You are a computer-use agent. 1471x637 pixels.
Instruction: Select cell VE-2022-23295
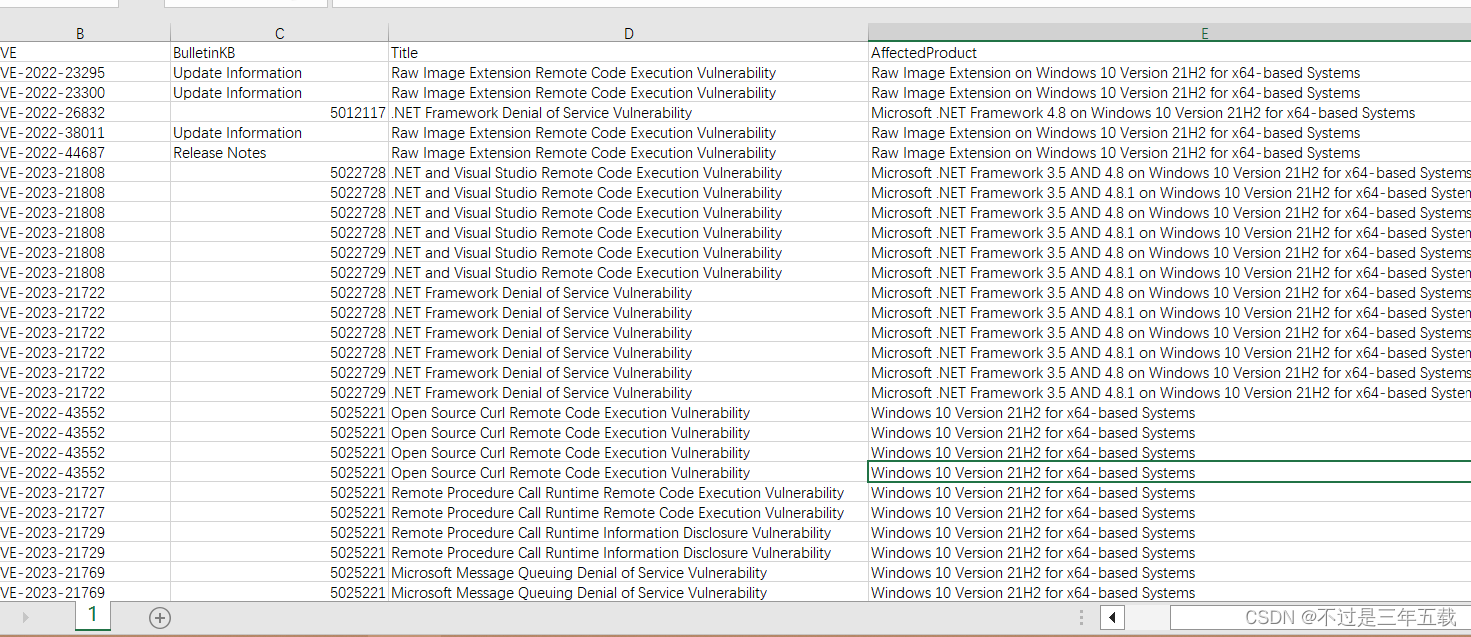tap(85, 73)
